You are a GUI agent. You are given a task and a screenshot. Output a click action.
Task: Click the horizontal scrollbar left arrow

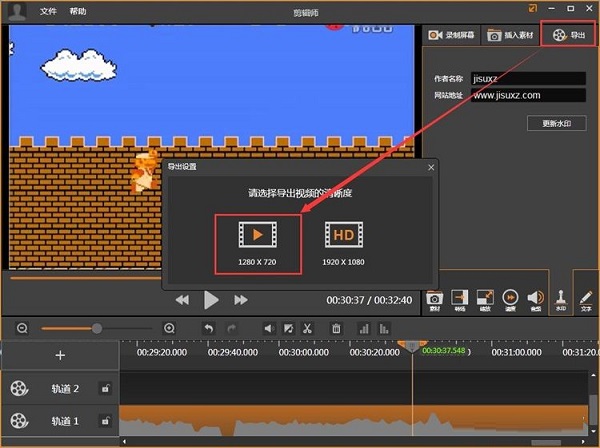click(x=124, y=442)
